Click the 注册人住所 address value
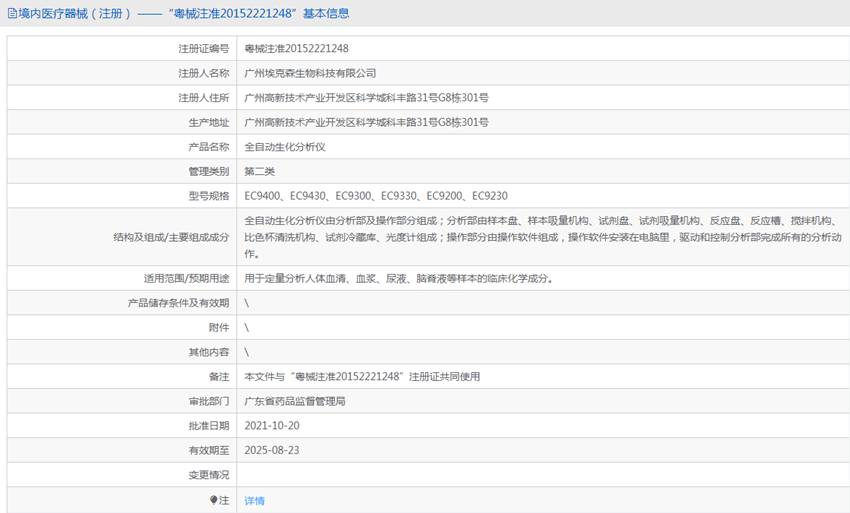This screenshot has width=850, height=513. click(x=366, y=98)
